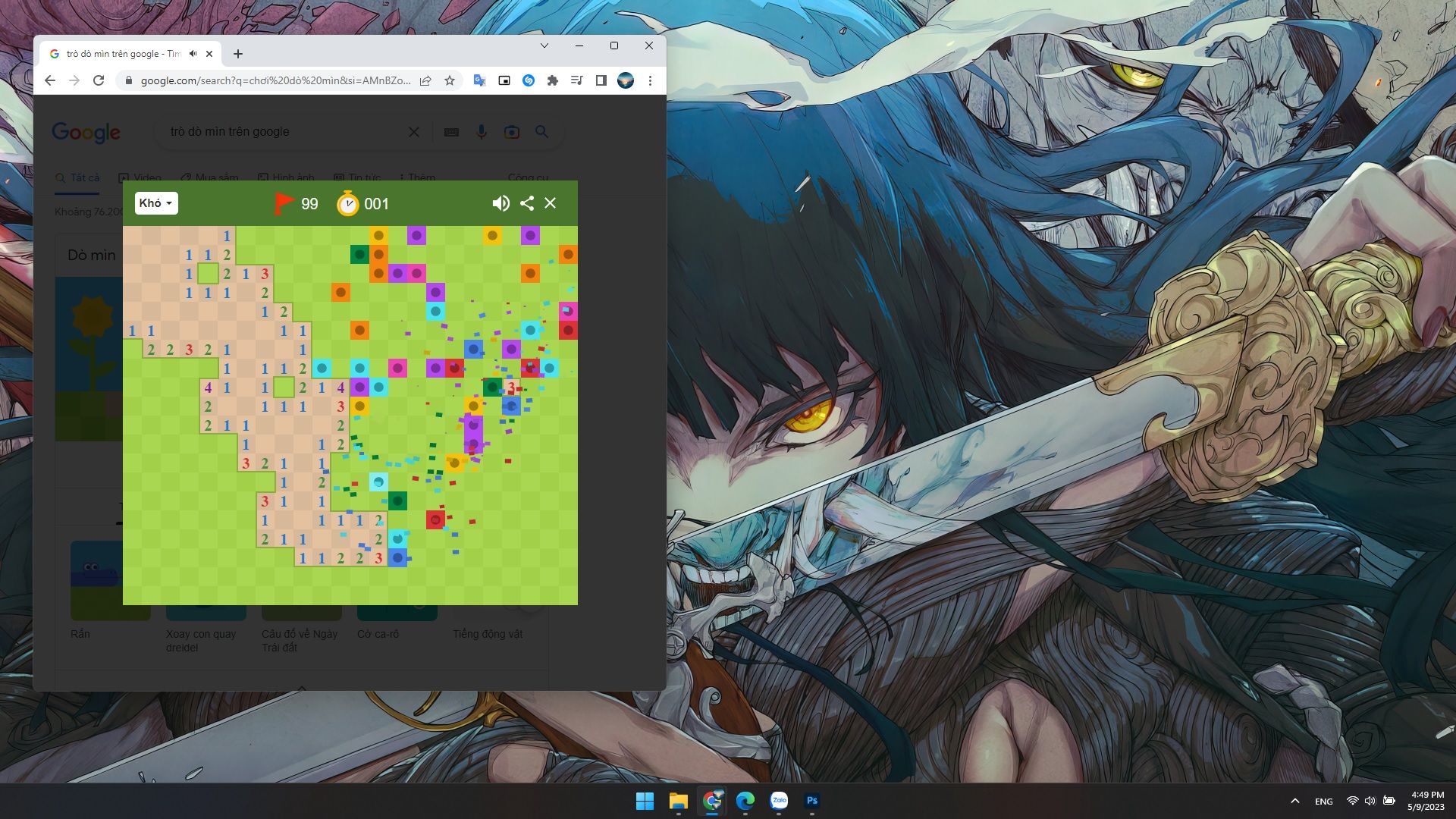The width and height of the screenshot is (1456, 819).
Task: Go back to the previous page
Action: 50,80
